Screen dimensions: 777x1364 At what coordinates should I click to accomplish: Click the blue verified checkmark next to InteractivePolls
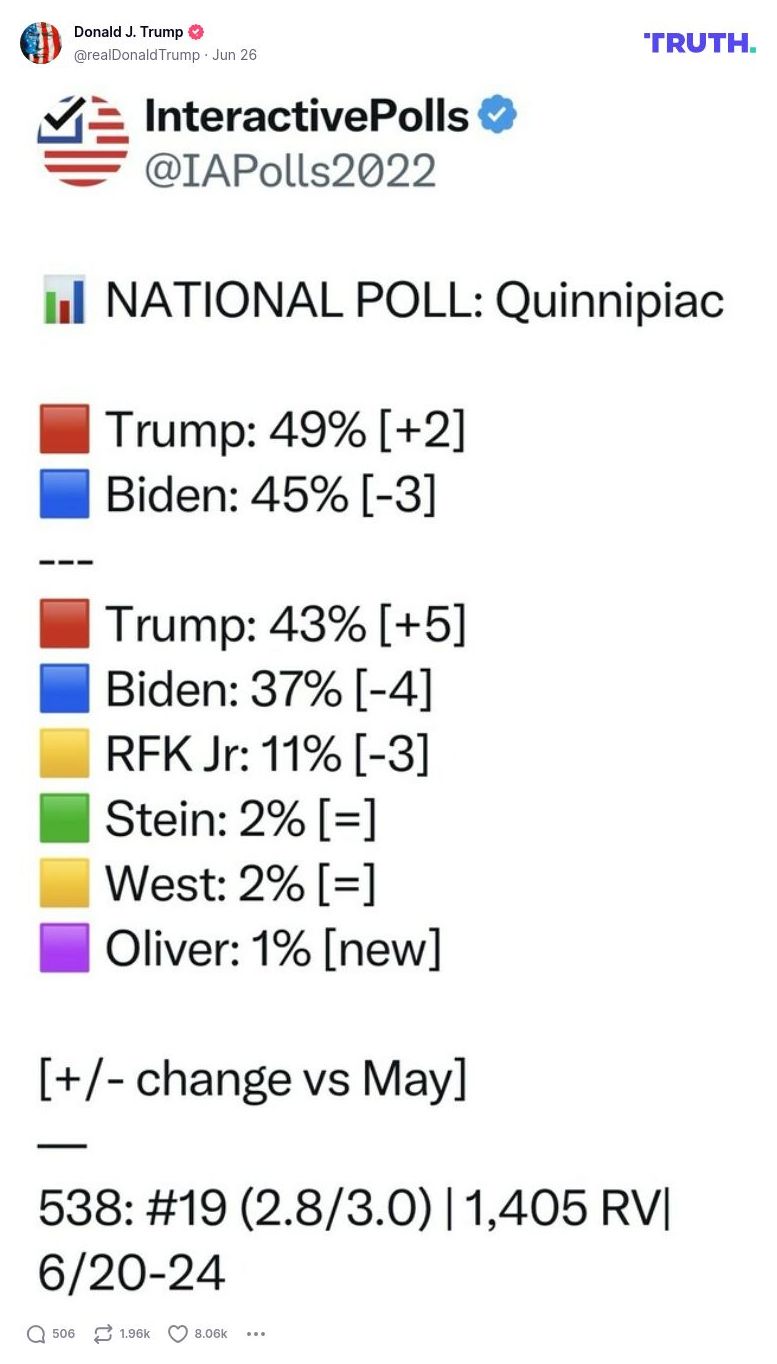click(x=496, y=114)
